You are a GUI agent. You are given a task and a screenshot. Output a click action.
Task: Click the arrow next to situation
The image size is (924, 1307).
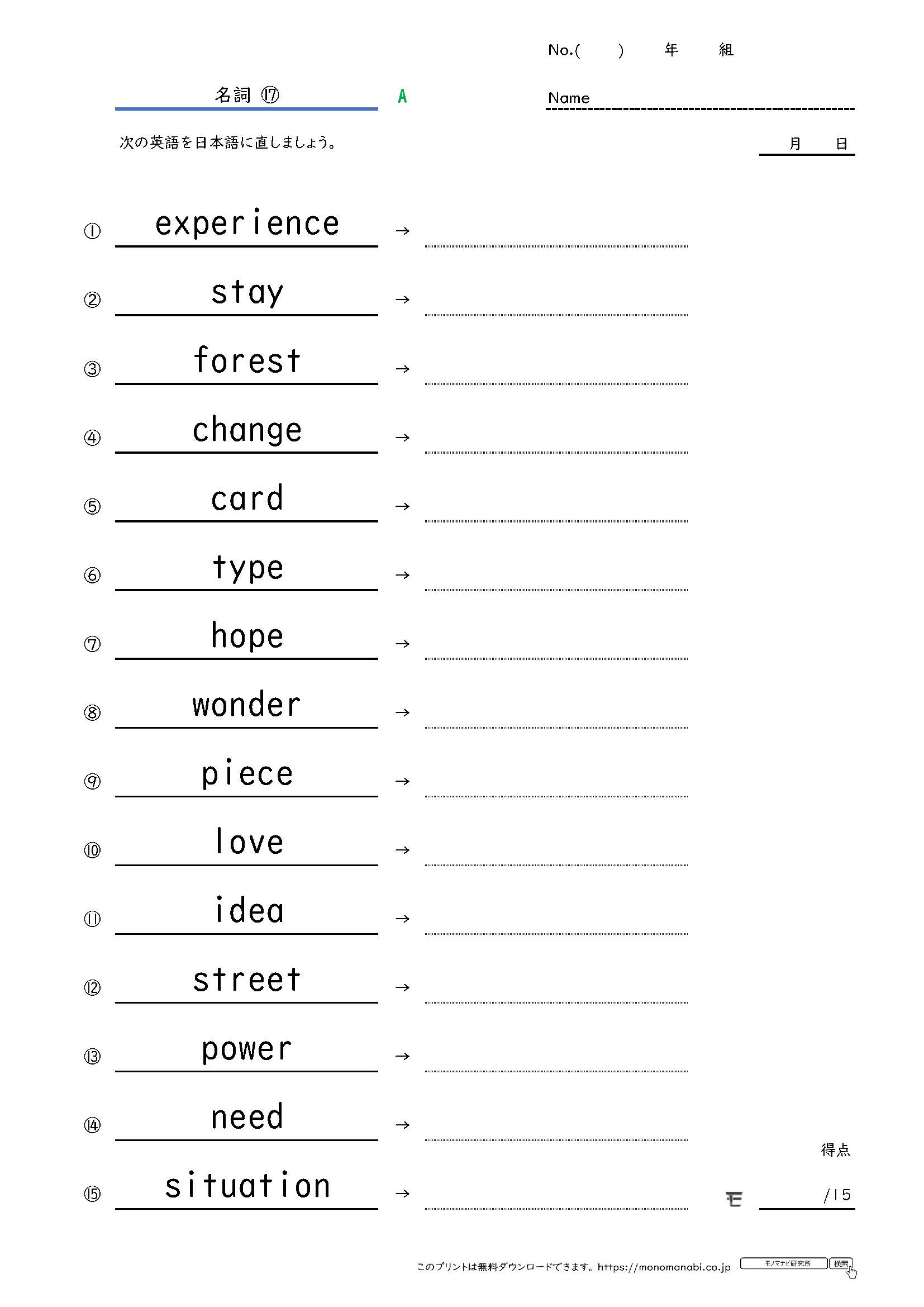point(402,1193)
